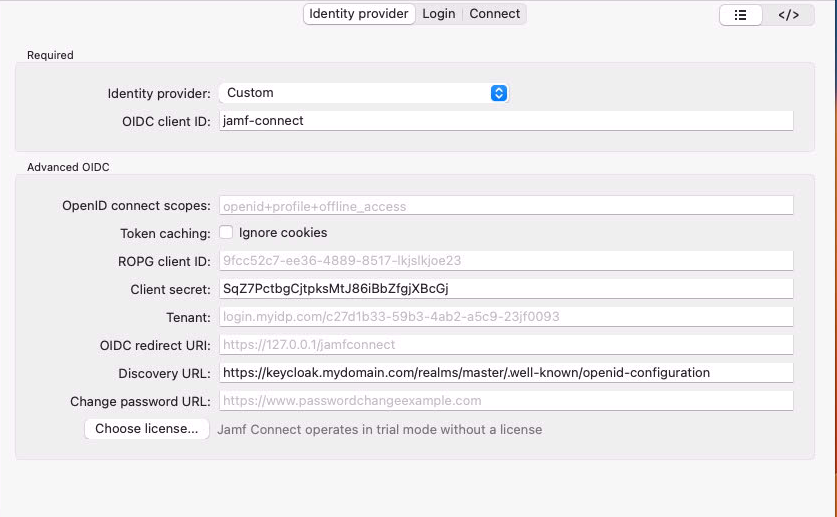Click the Token caching label
The width and height of the screenshot is (837, 517).
point(165,234)
